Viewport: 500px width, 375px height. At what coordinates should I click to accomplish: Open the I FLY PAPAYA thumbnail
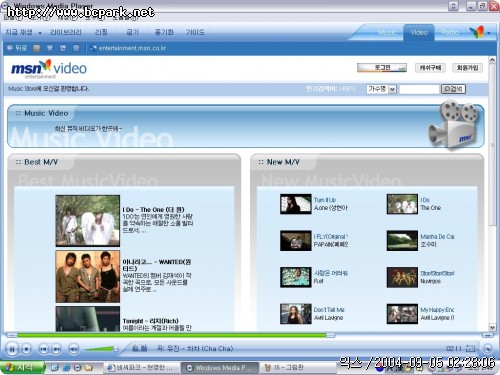pyautogui.click(x=295, y=240)
